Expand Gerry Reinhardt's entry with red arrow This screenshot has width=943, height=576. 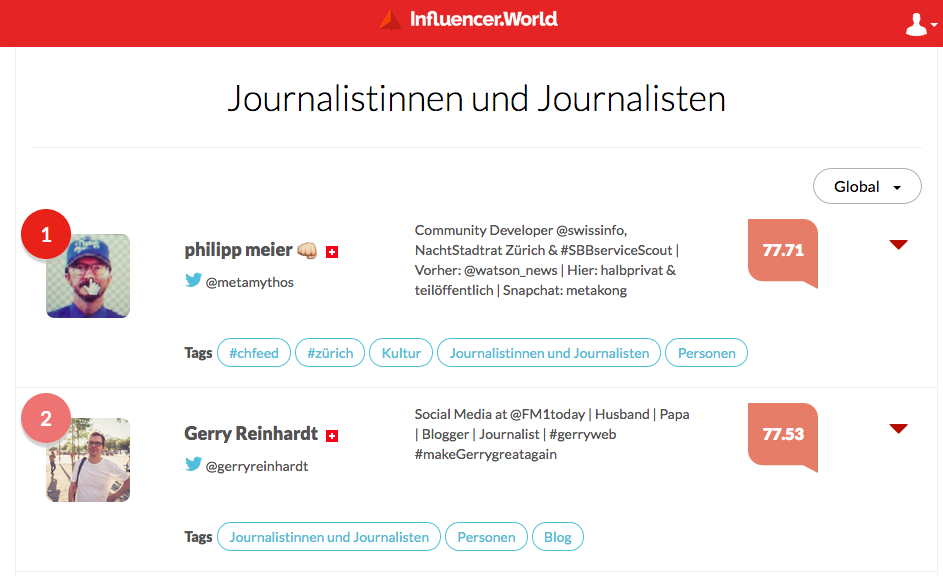coord(898,429)
